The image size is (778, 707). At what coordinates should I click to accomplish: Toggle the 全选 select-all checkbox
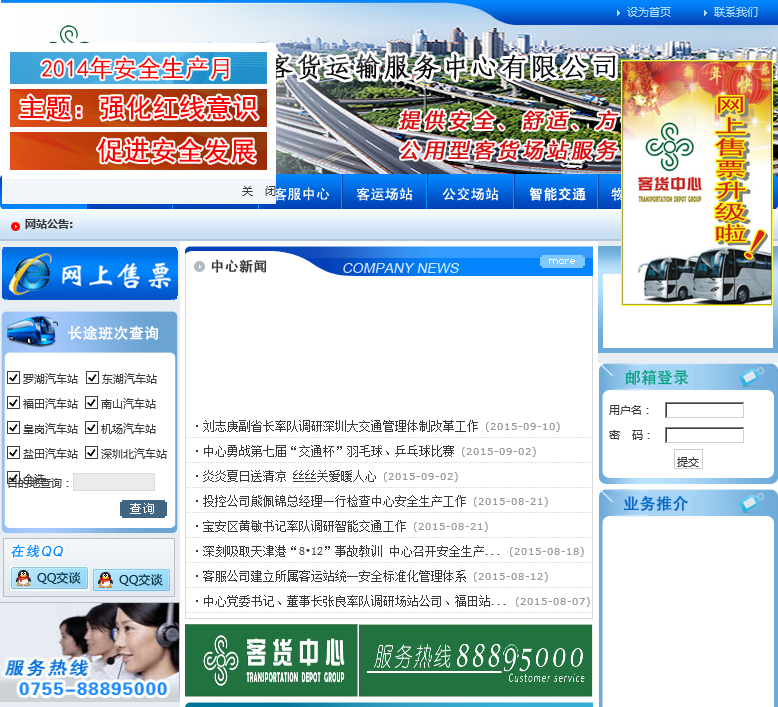[13, 477]
